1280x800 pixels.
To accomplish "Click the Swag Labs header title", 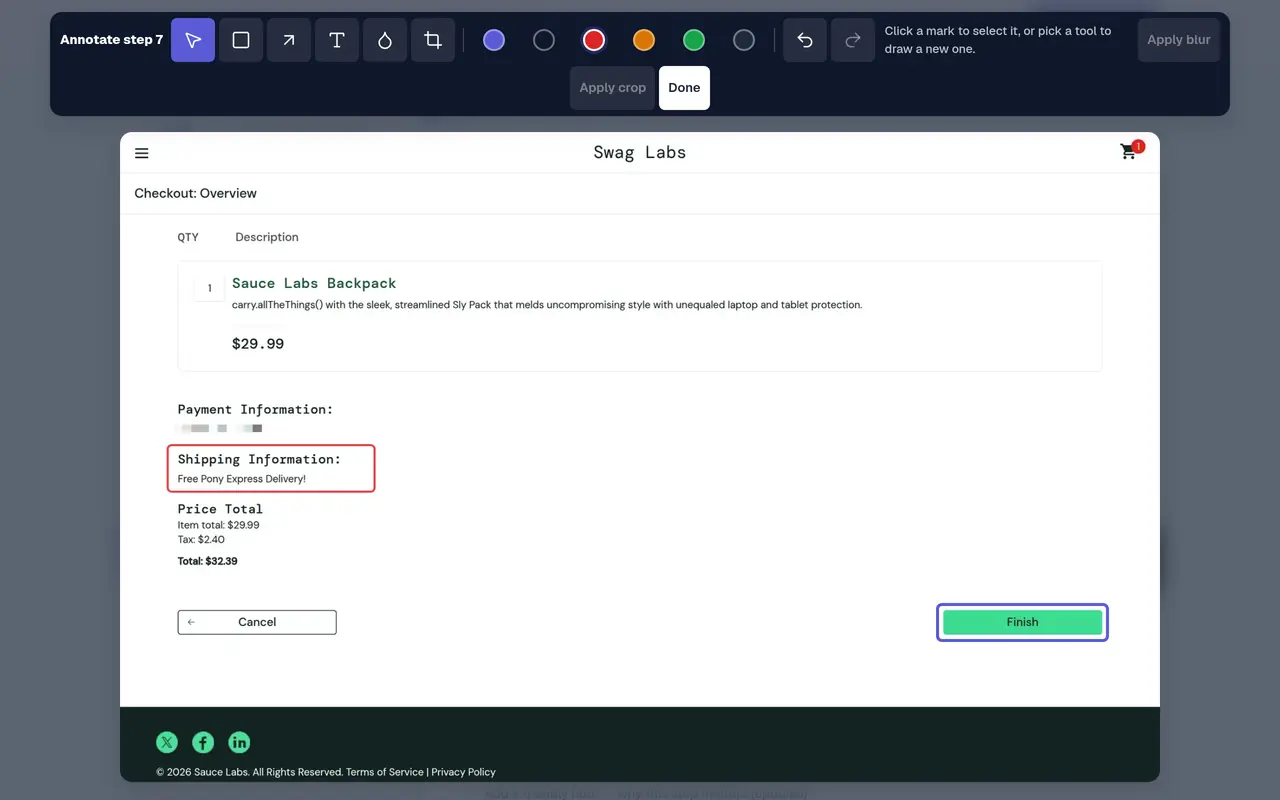I will pos(640,152).
